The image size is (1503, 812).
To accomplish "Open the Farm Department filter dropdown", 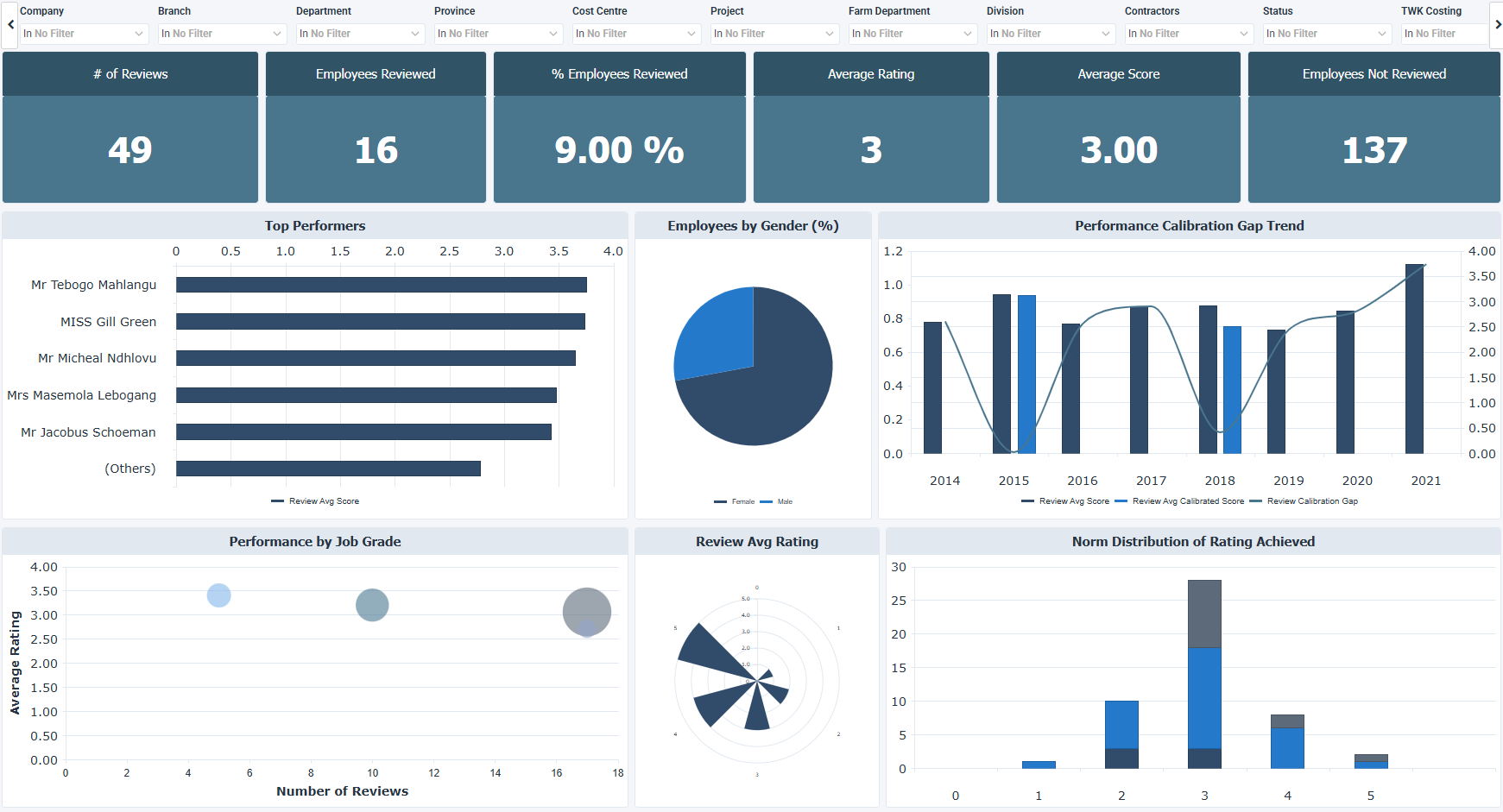I will point(913,34).
